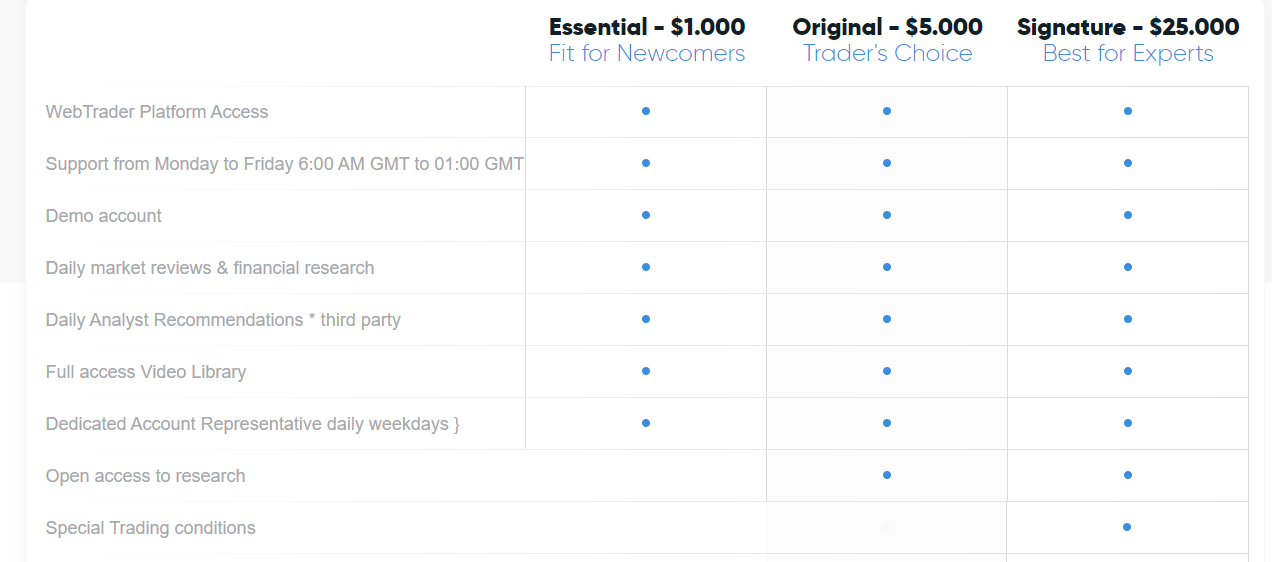Select the Essential - $1.000 plan heading
1272x562 pixels.
(x=647, y=27)
